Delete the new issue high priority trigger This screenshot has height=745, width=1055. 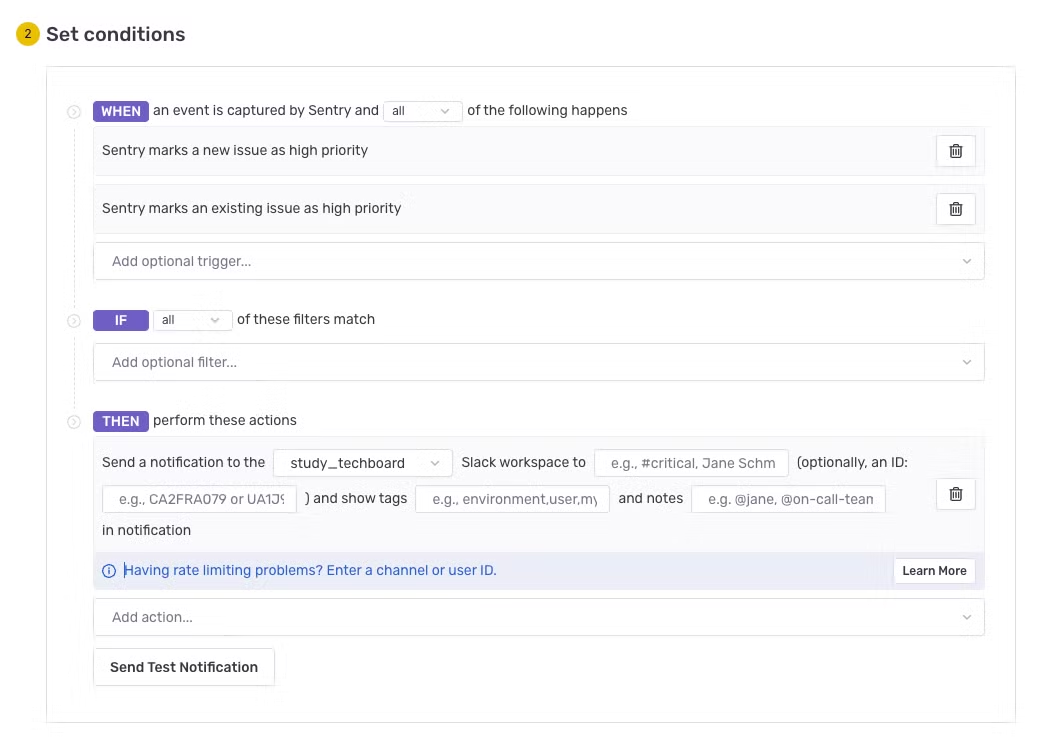[955, 151]
